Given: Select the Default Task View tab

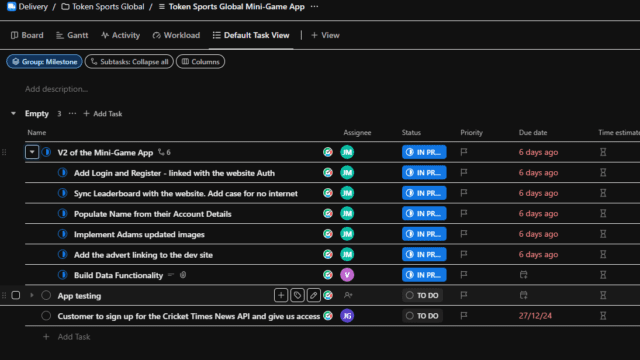Looking at the screenshot, I should 251,36.
